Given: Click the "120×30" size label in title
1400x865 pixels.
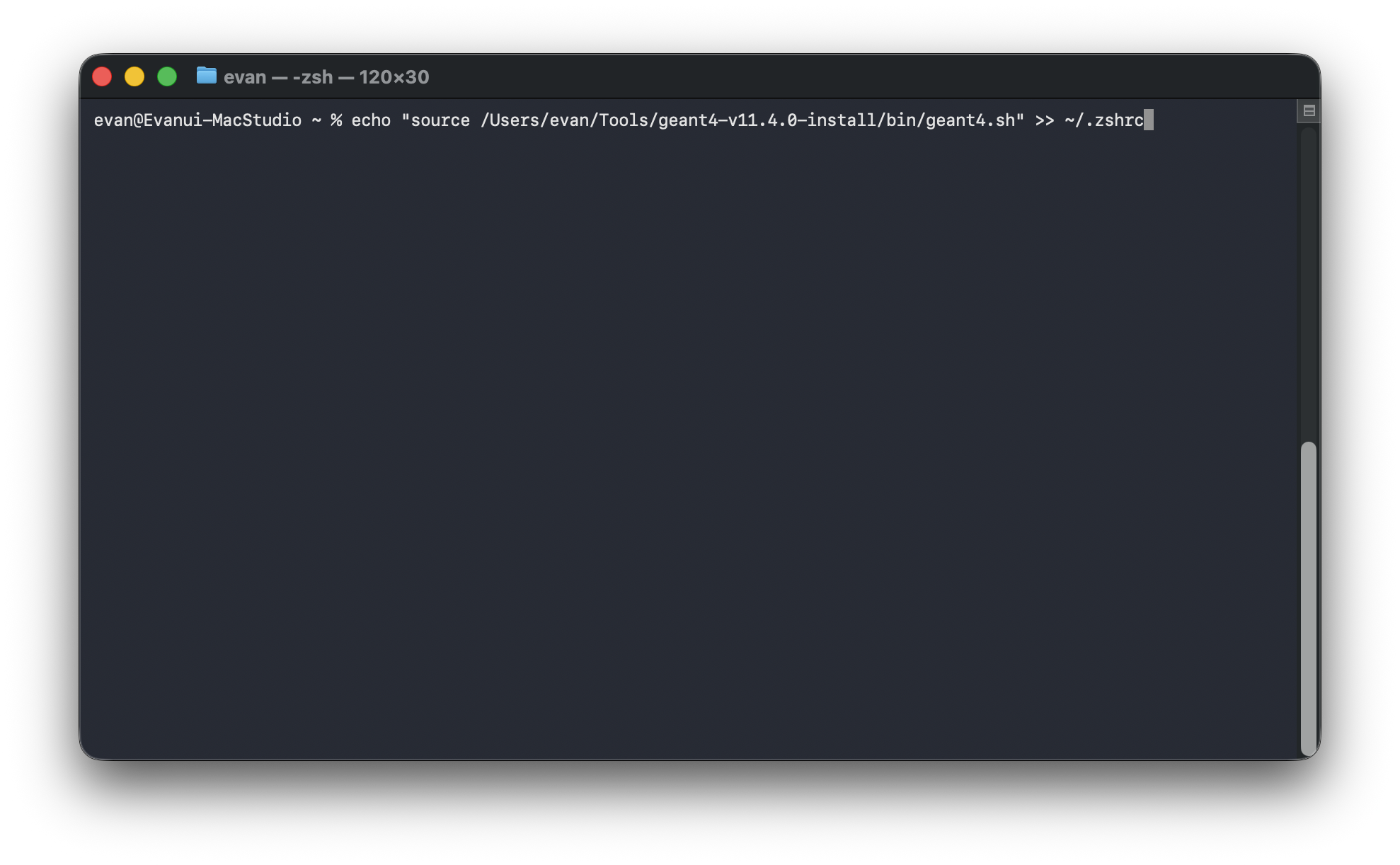Looking at the screenshot, I should [394, 77].
